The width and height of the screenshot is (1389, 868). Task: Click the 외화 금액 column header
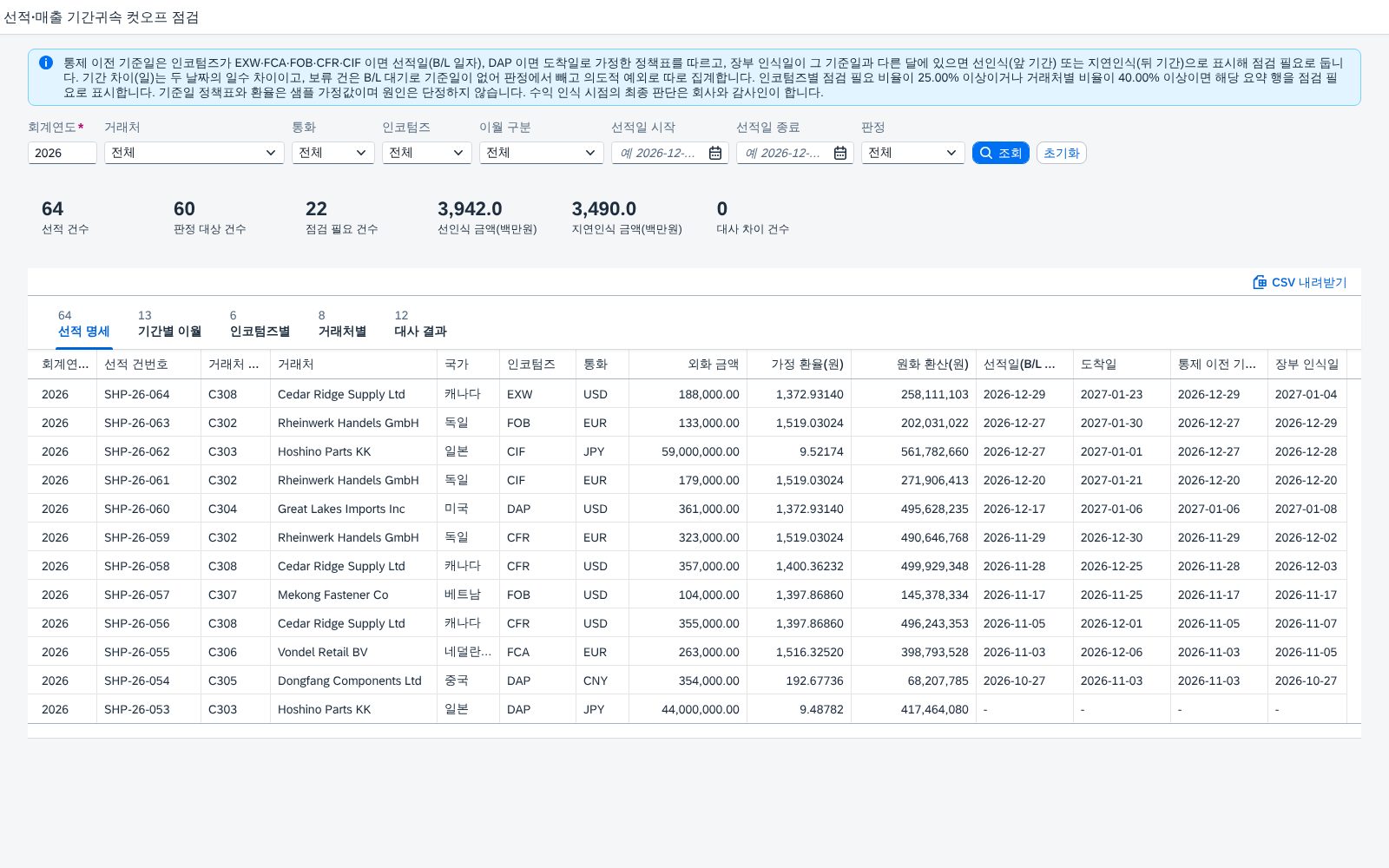(x=688, y=365)
